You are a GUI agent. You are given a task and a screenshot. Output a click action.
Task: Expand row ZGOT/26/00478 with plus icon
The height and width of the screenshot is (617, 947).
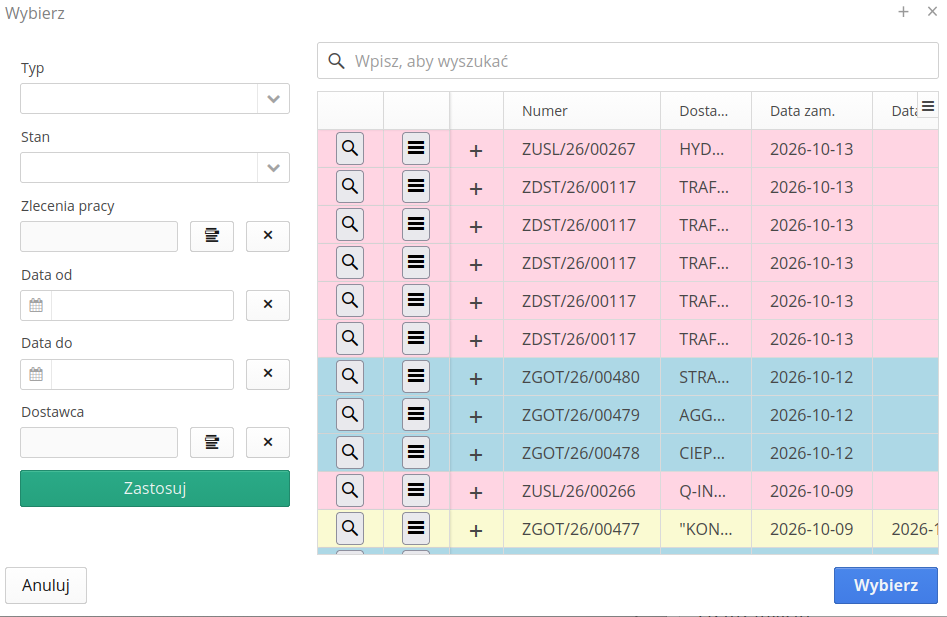(x=476, y=455)
